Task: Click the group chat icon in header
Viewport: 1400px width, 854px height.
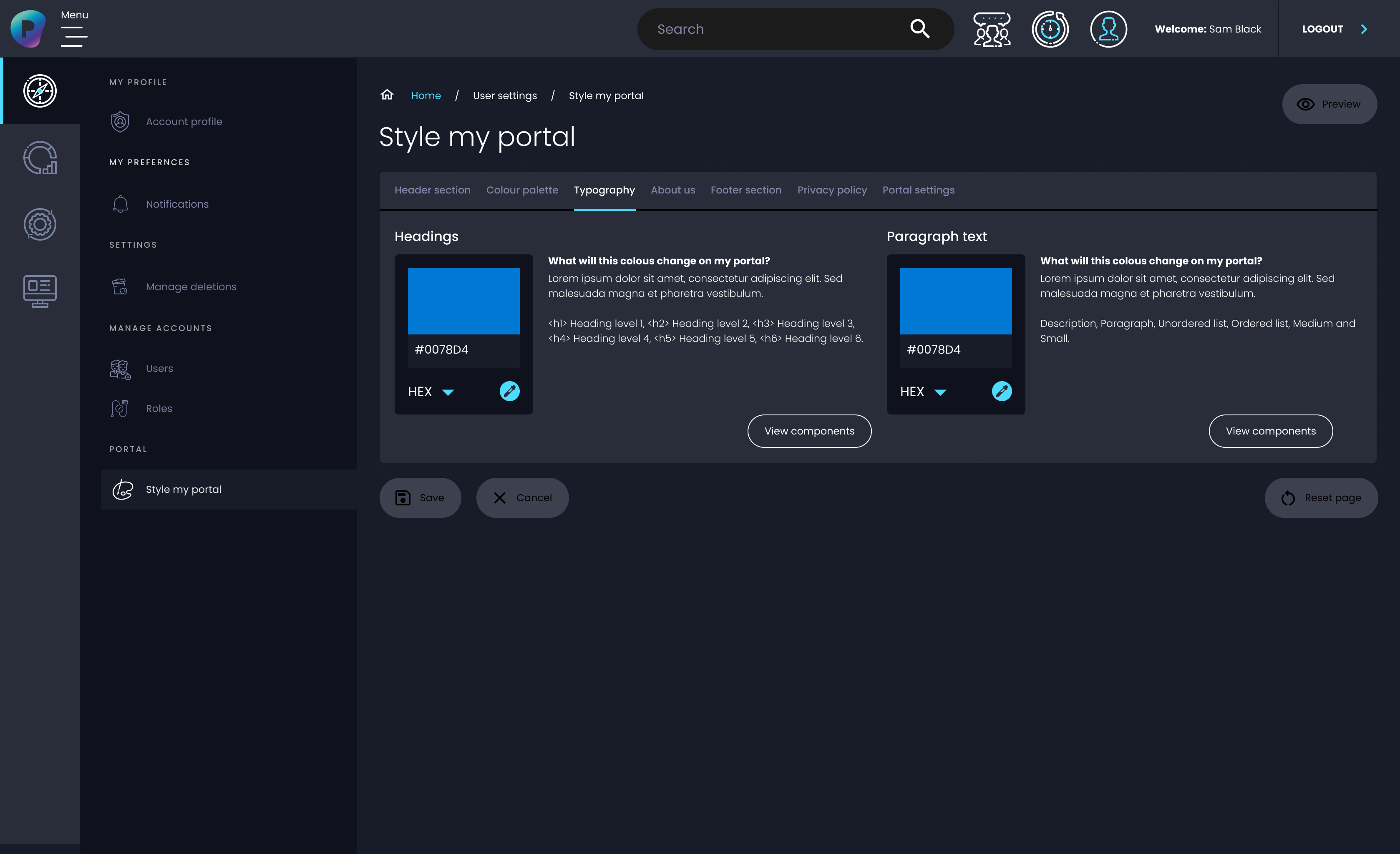Action: [992, 29]
